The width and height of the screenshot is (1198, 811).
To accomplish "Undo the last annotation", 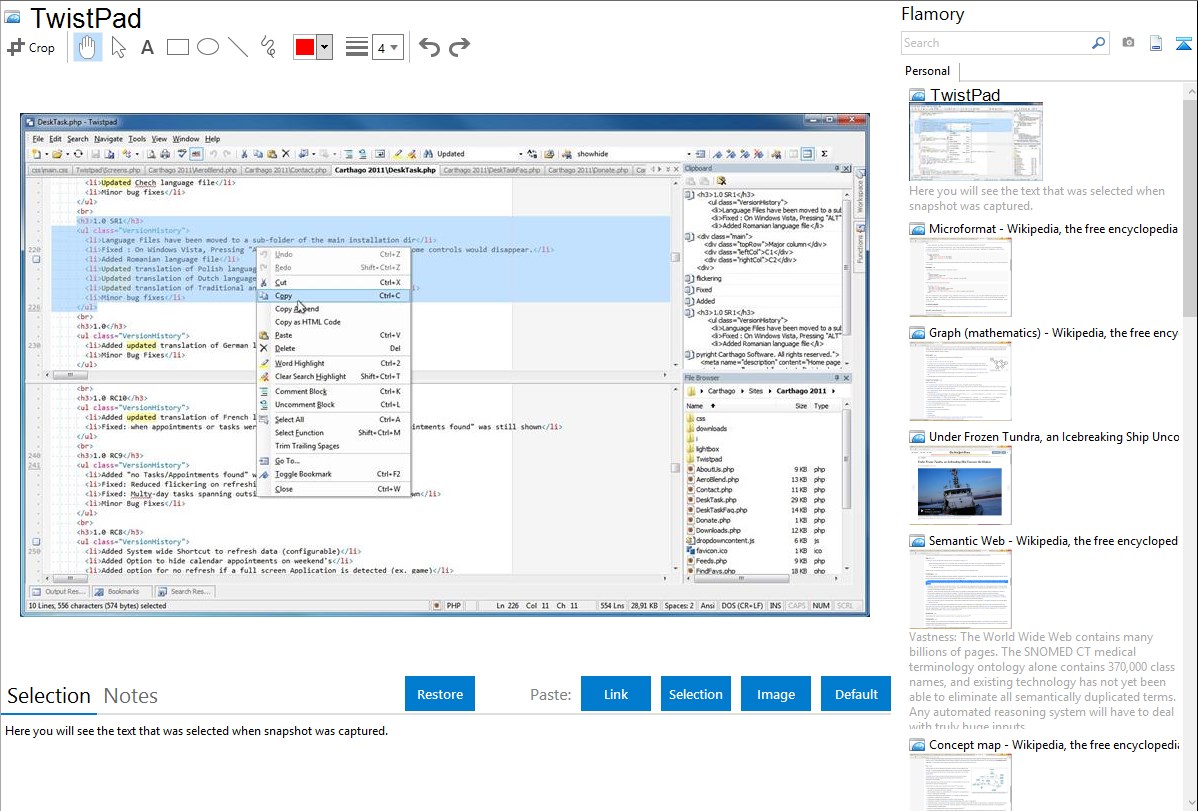I will point(429,47).
